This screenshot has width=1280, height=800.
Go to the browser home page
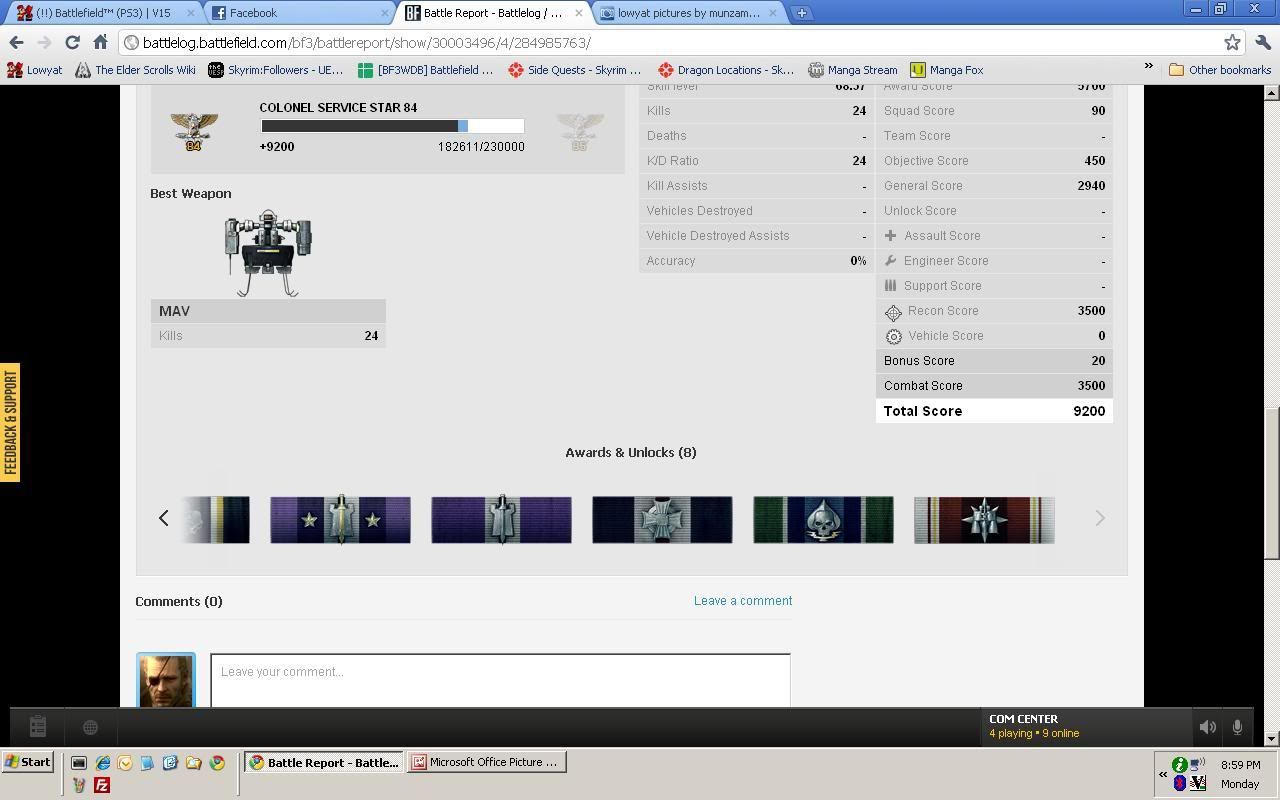coord(100,42)
